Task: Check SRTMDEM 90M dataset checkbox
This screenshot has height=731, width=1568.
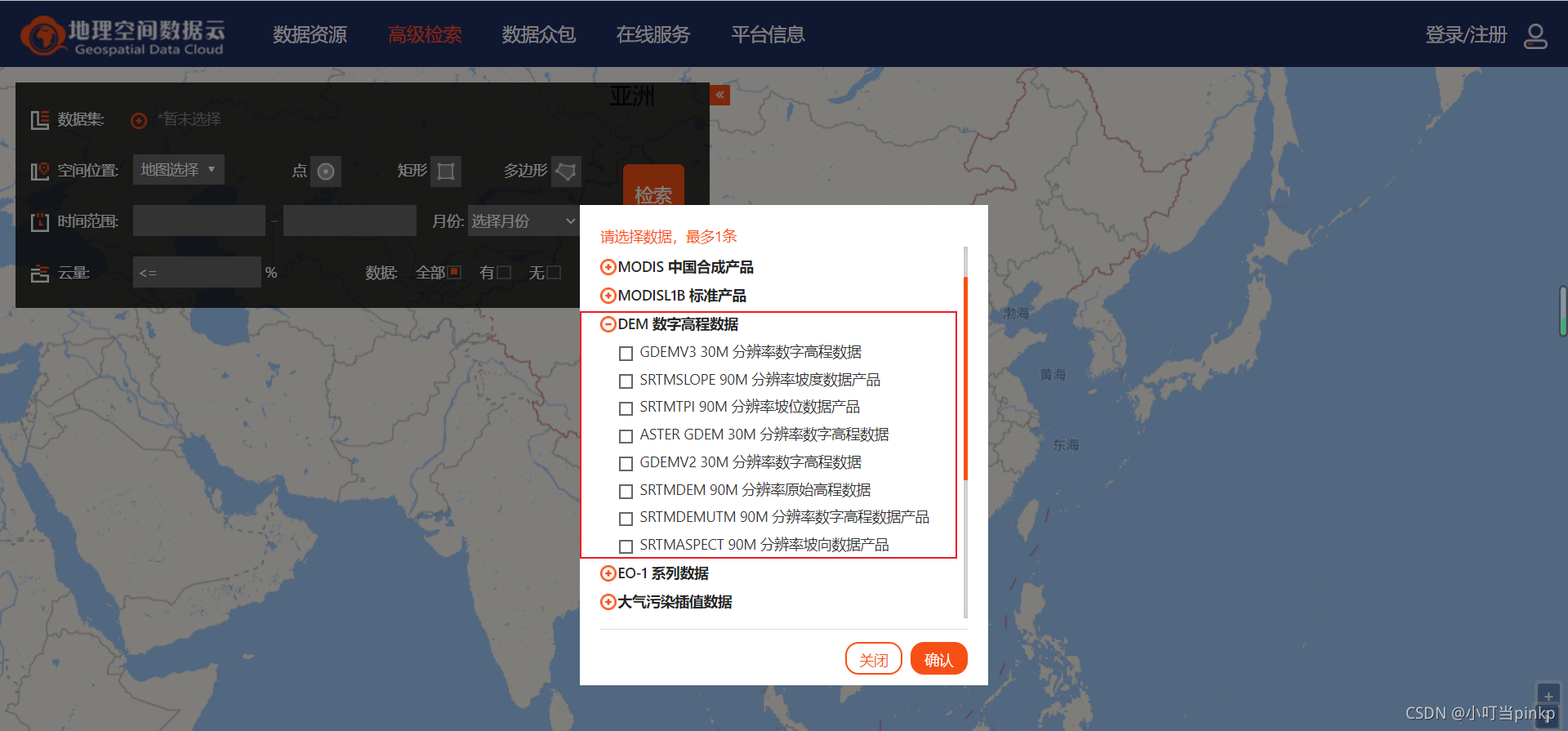Action: point(626,492)
